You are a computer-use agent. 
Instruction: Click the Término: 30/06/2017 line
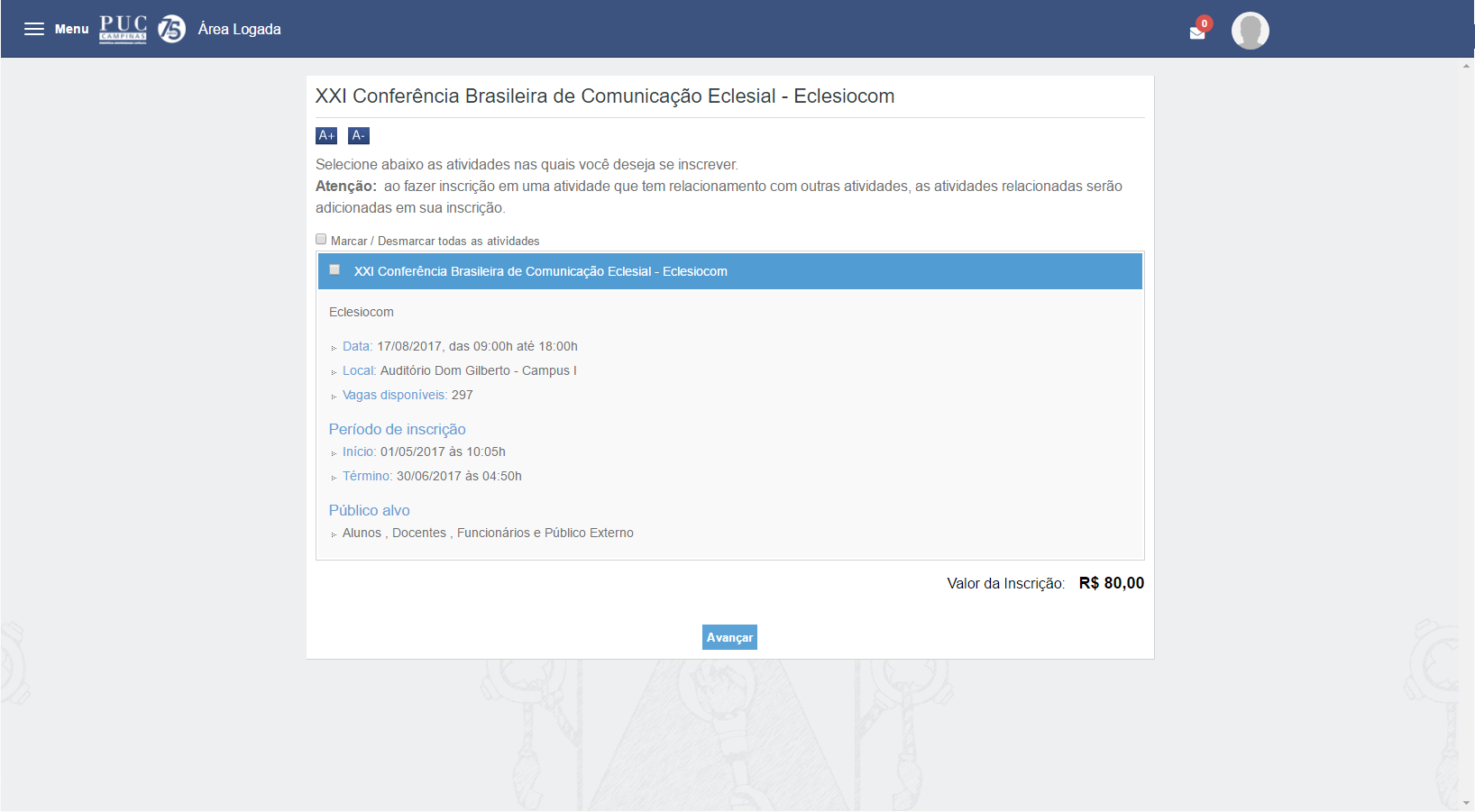432,476
